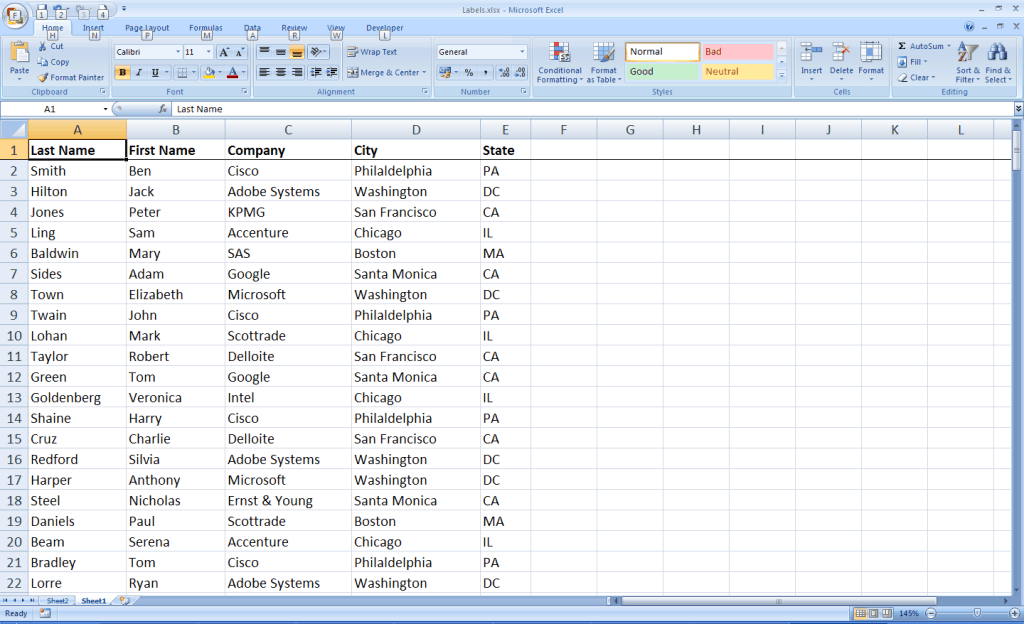The width and height of the screenshot is (1024, 624).
Task: Open the Excel Help question mark
Action: coord(969,27)
